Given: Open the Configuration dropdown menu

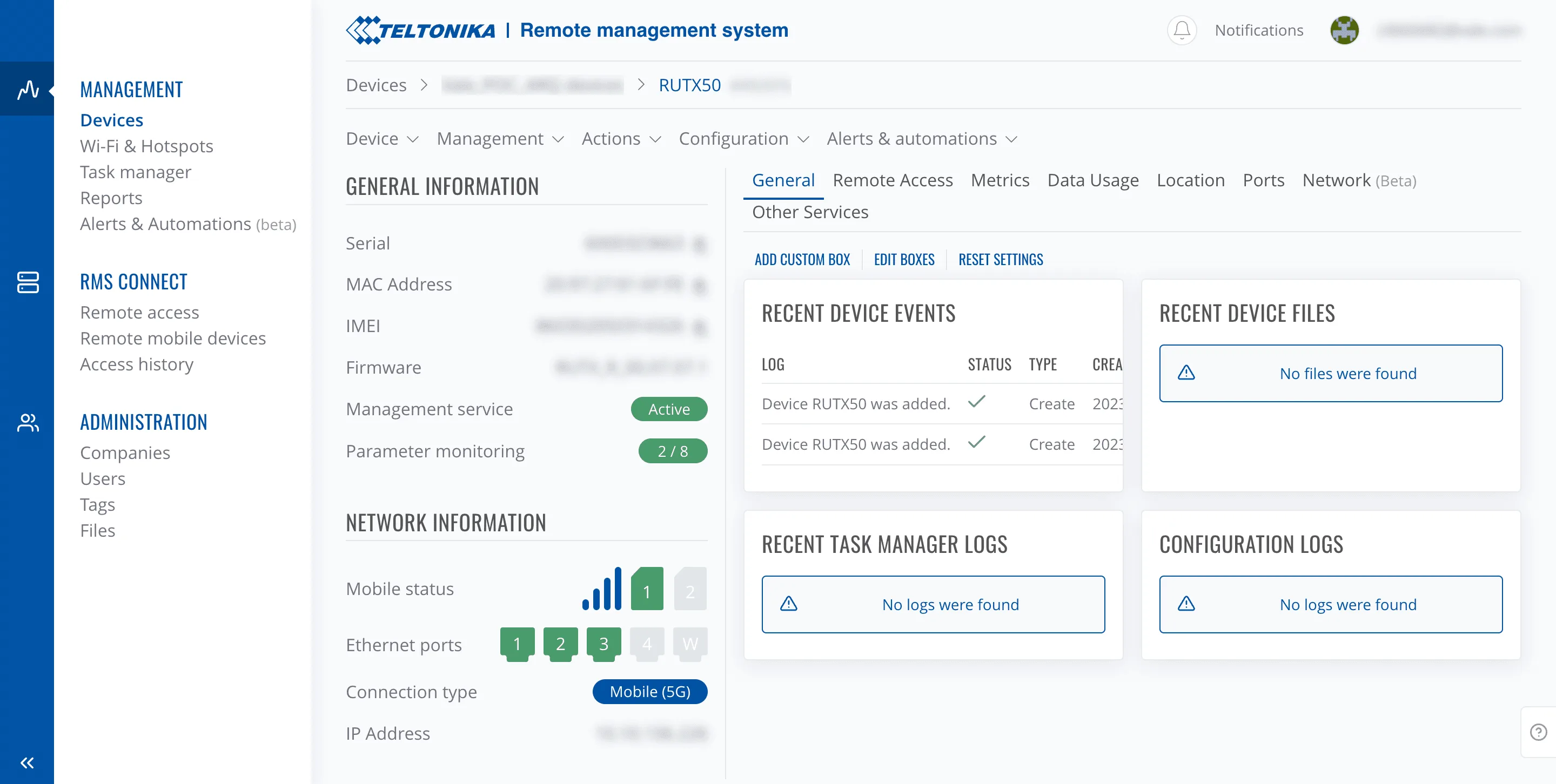Looking at the screenshot, I should [x=744, y=139].
